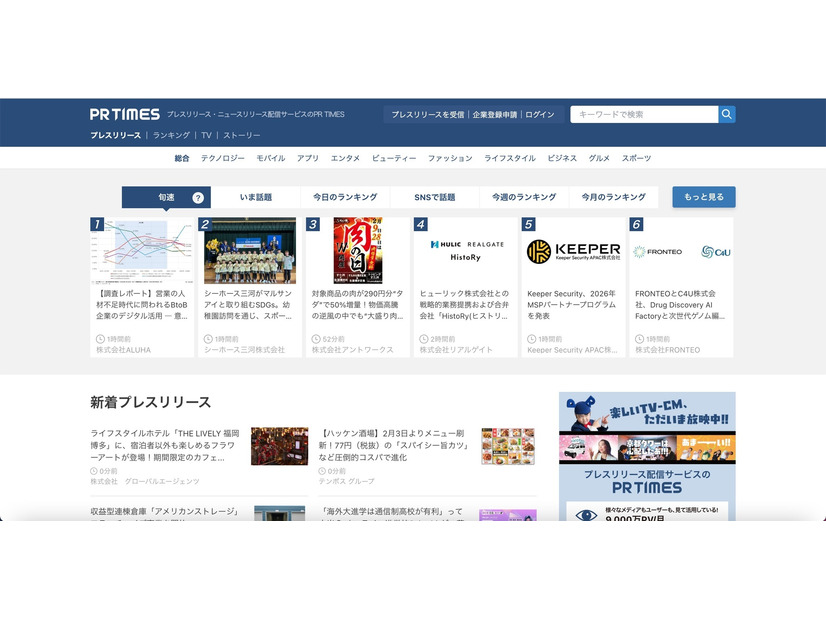Select the テクノロジー category

pyautogui.click(x=222, y=158)
